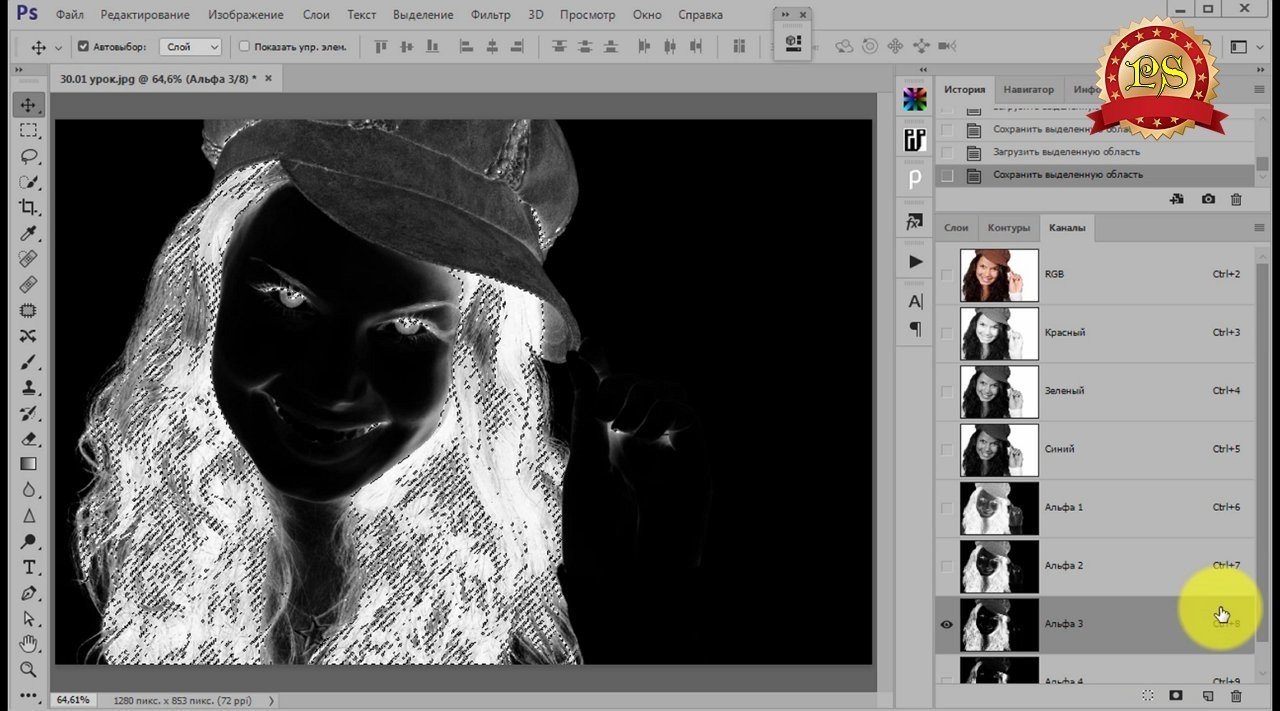Select the Crop tool
Image resolution: width=1280 pixels, height=711 pixels.
click(x=29, y=207)
